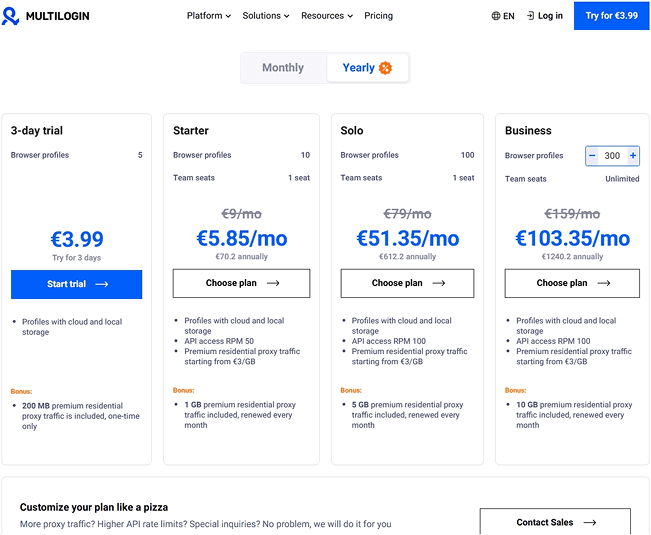
Task: Open the Log in page
Action: tap(545, 16)
